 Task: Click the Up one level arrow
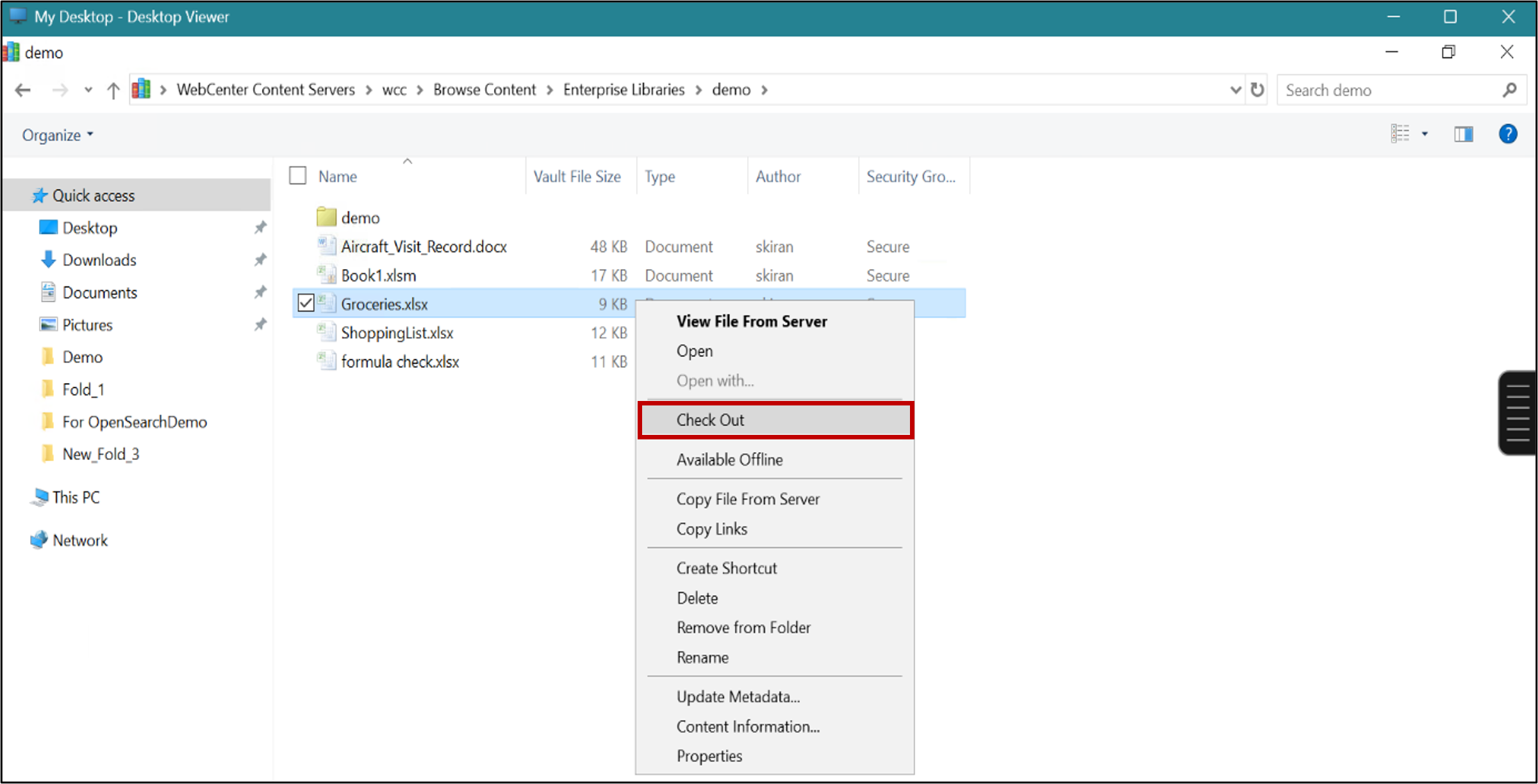[113, 90]
